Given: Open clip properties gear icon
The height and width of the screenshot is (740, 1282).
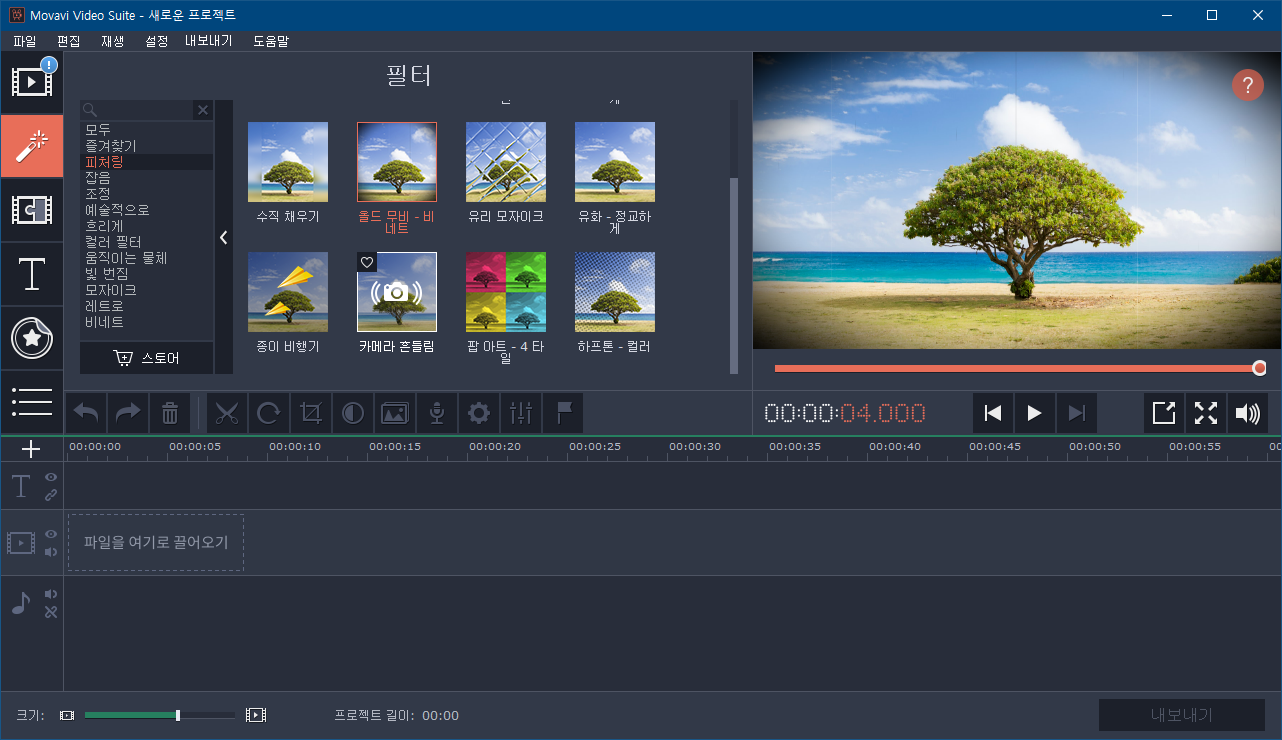Looking at the screenshot, I should tap(479, 413).
